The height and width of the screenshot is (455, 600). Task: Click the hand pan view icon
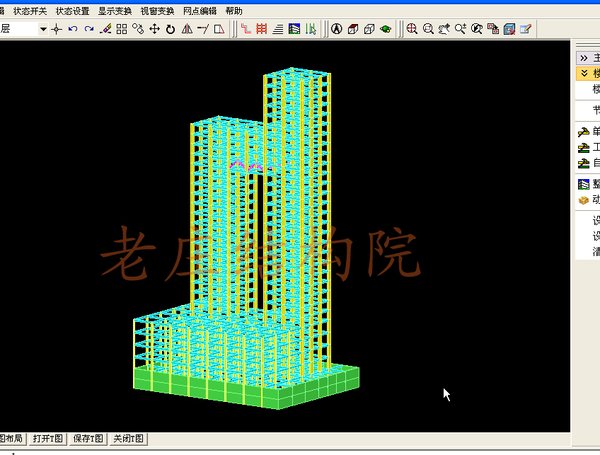(x=445, y=29)
